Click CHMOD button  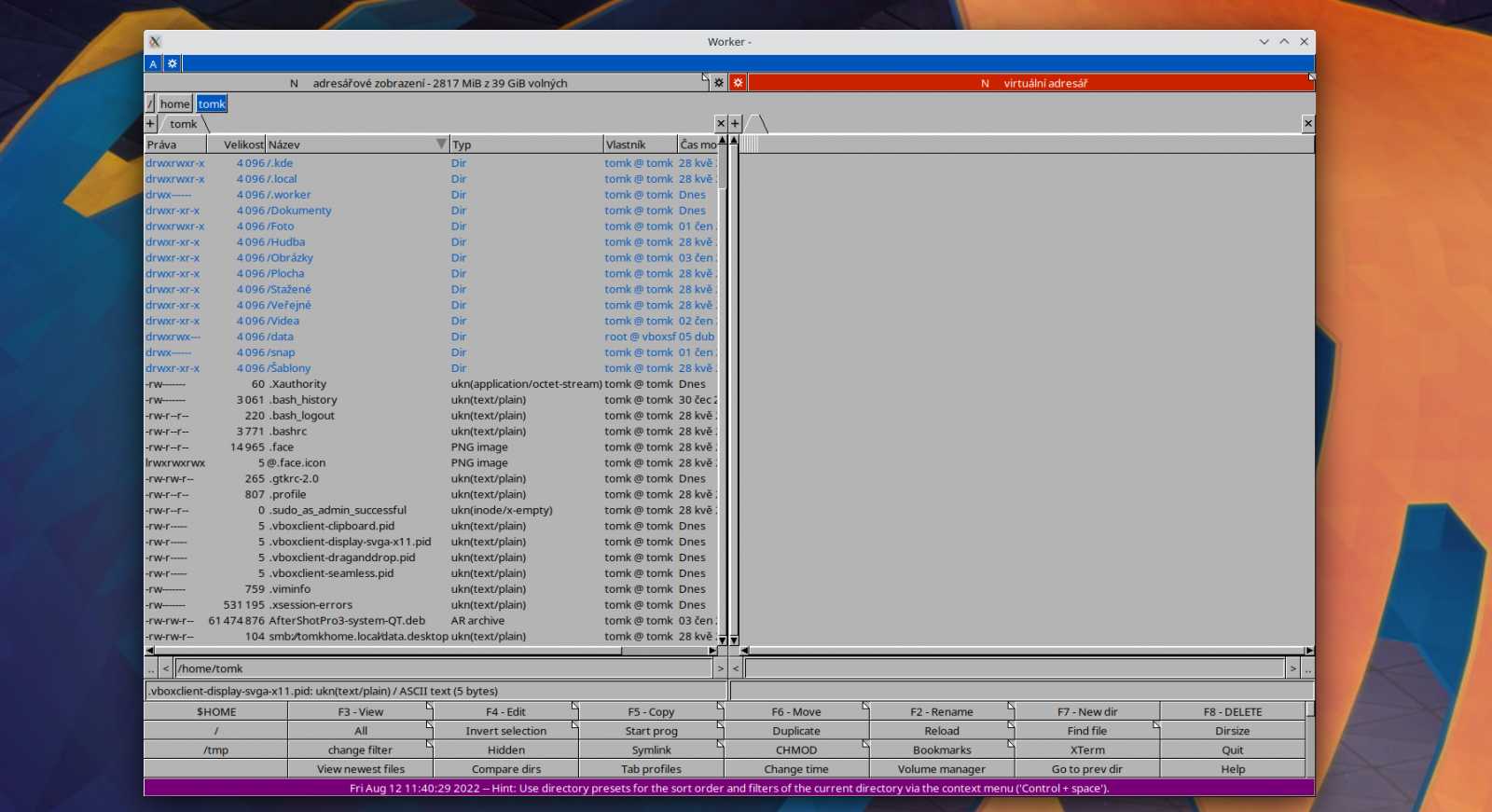coord(796,750)
